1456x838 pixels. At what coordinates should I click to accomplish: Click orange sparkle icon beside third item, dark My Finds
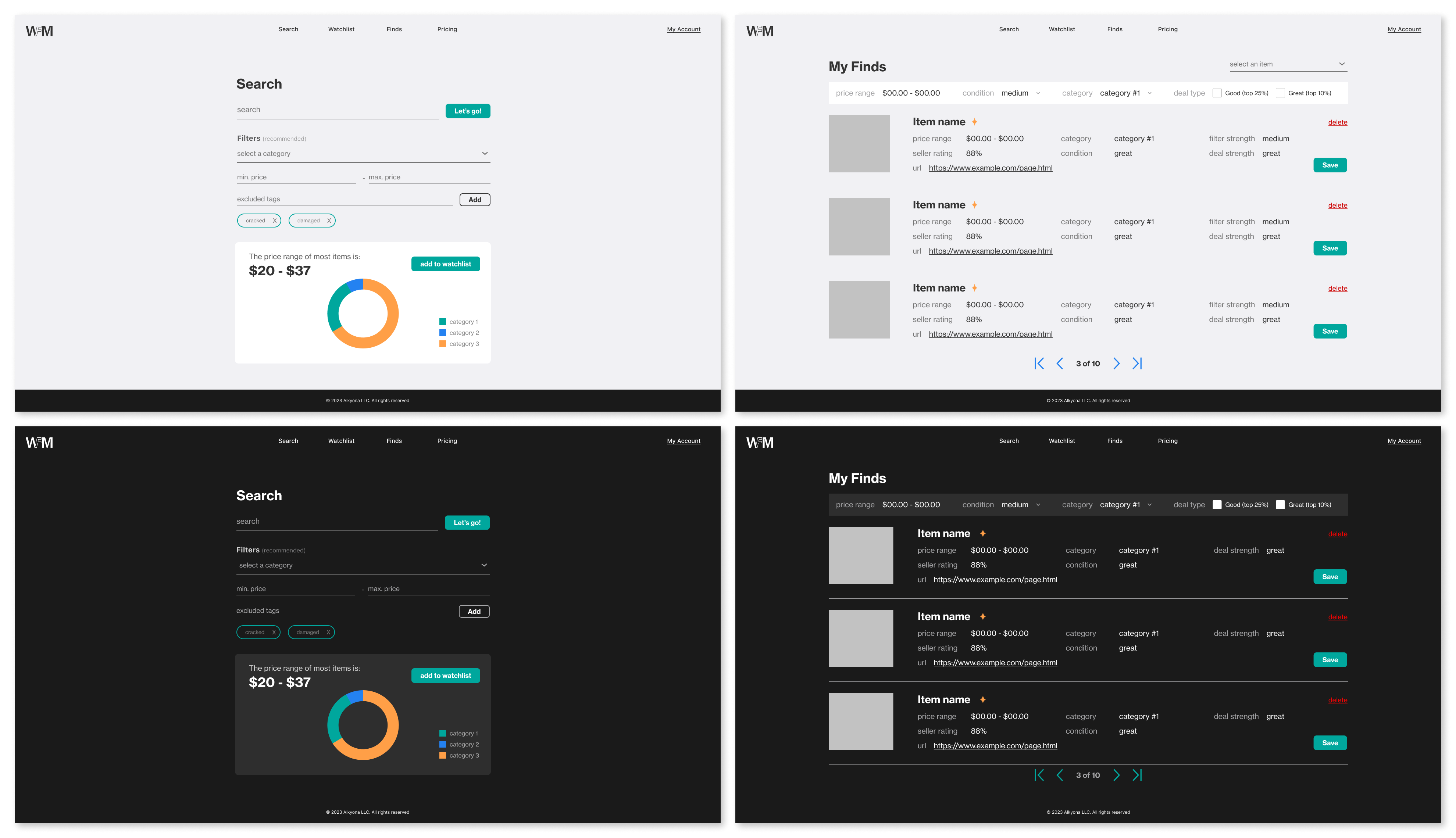tap(983, 699)
